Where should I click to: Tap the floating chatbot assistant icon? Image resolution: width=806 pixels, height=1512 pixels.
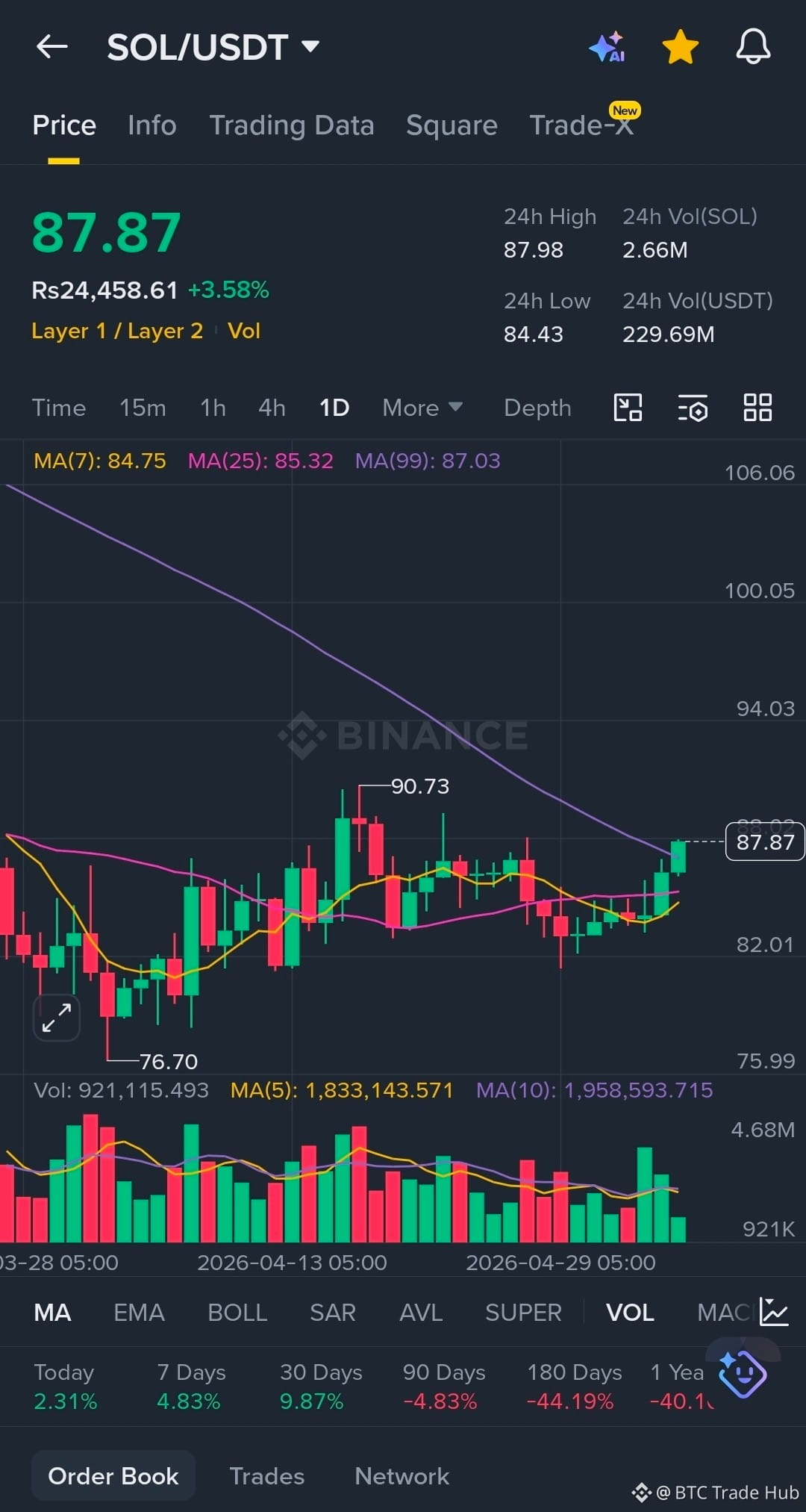click(x=743, y=1374)
